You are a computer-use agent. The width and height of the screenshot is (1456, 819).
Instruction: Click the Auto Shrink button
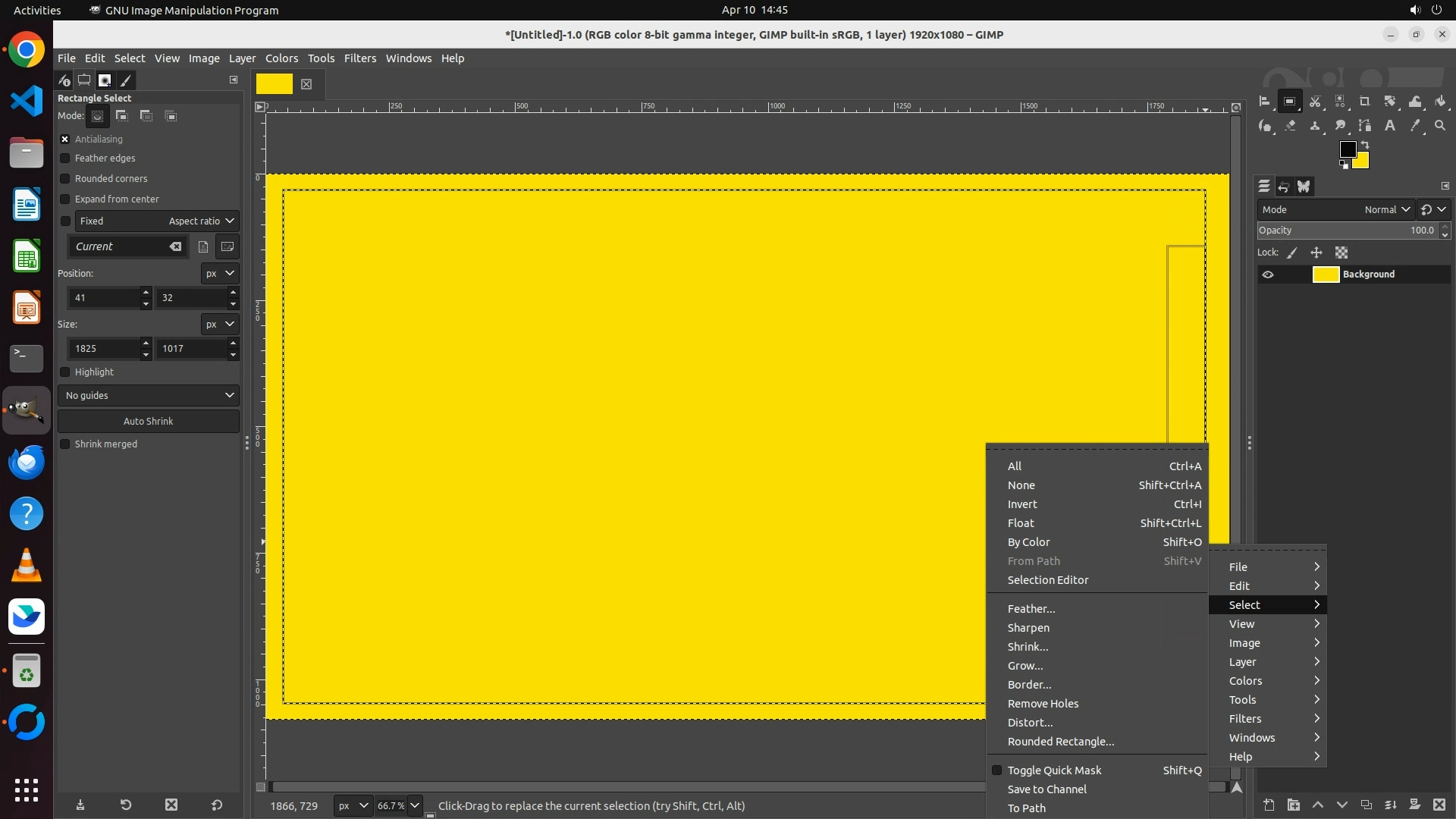[x=149, y=421]
